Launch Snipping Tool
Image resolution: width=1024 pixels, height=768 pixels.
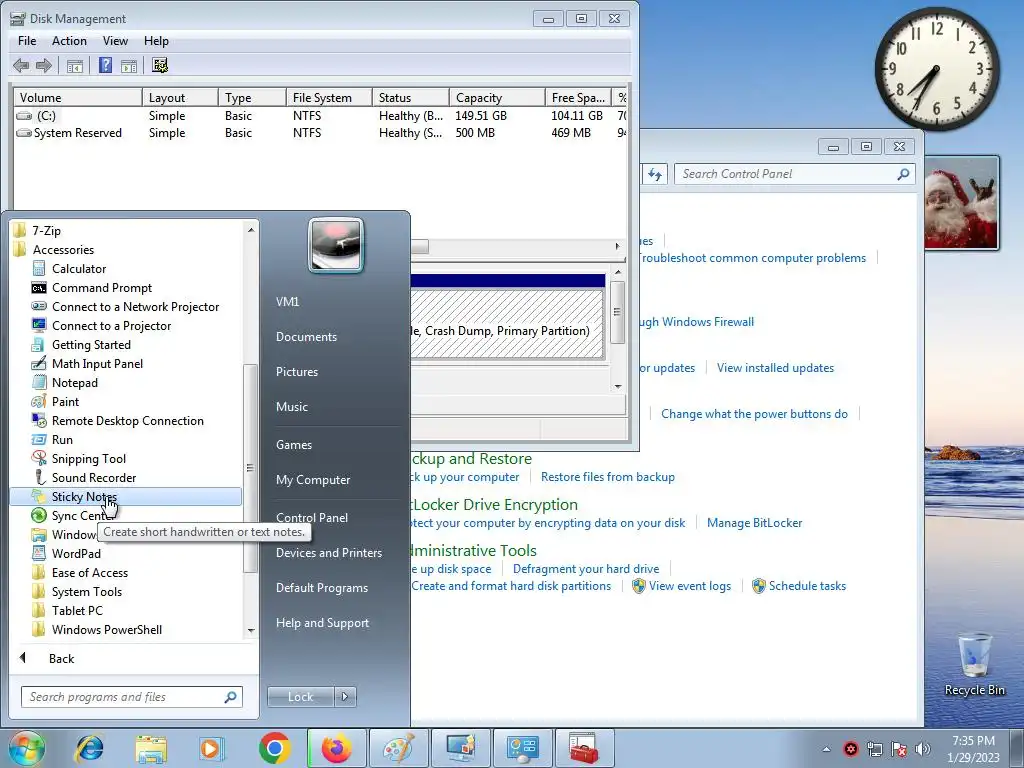(x=89, y=458)
